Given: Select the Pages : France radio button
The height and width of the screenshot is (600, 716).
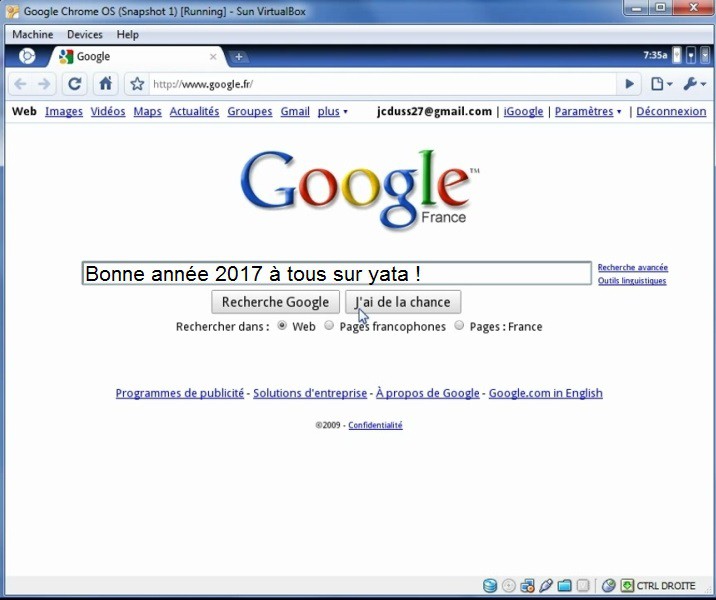Looking at the screenshot, I should (x=459, y=326).
